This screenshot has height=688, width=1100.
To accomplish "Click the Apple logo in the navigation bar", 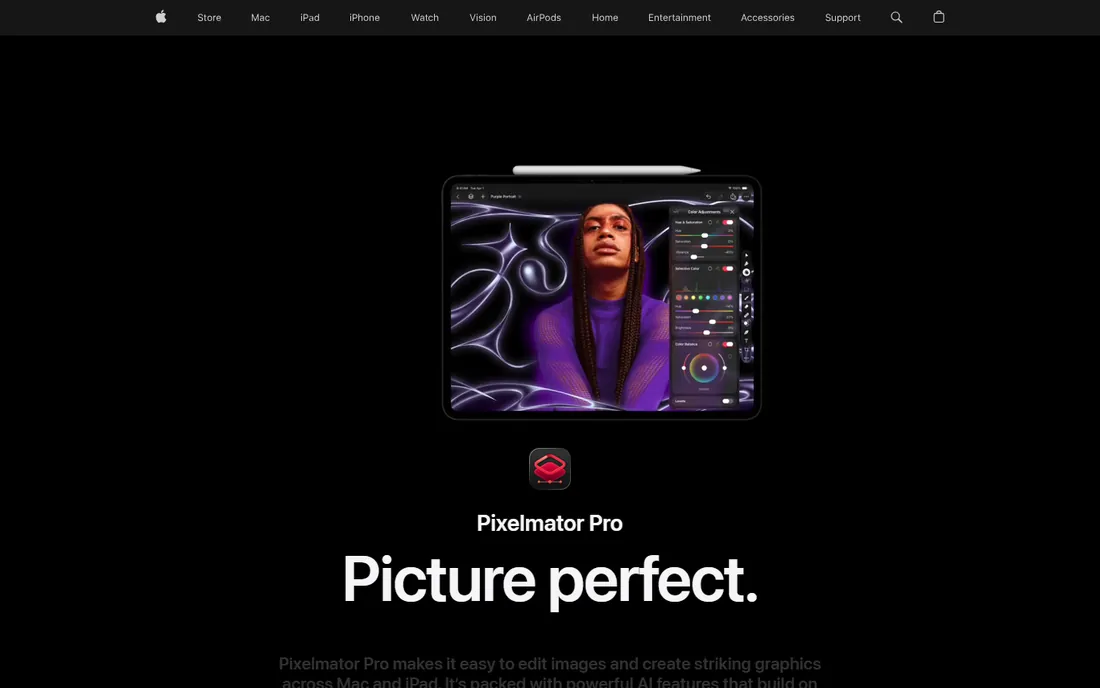I will [161, 17].
